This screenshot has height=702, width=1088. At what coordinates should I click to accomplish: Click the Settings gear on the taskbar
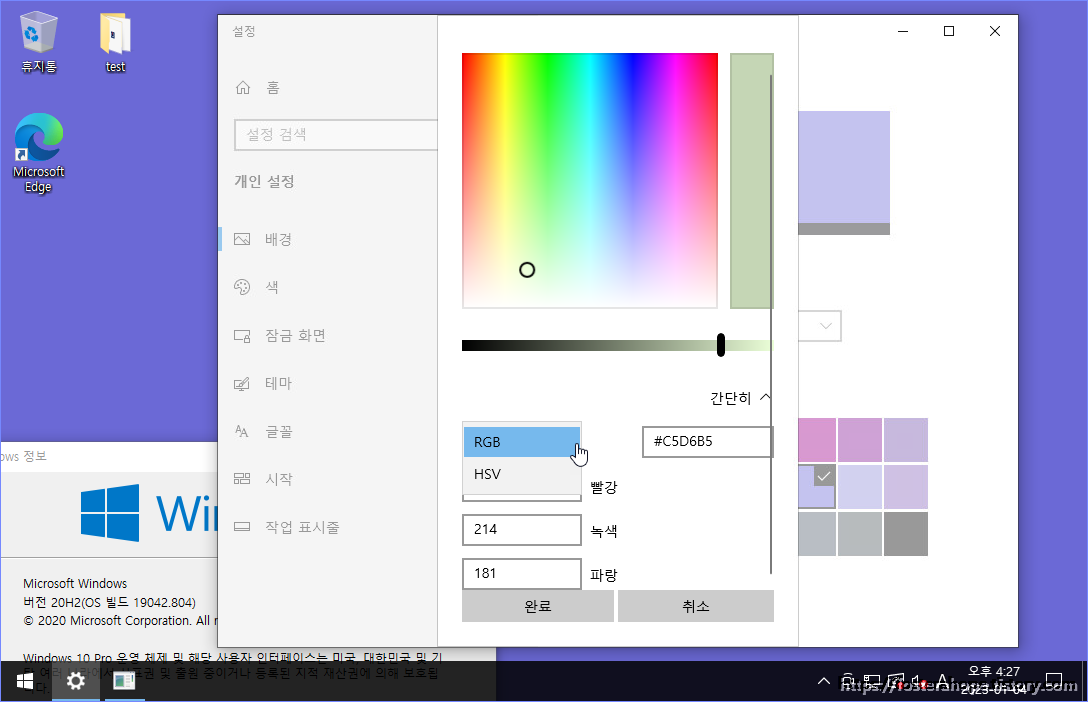click(x=76, y=681)
